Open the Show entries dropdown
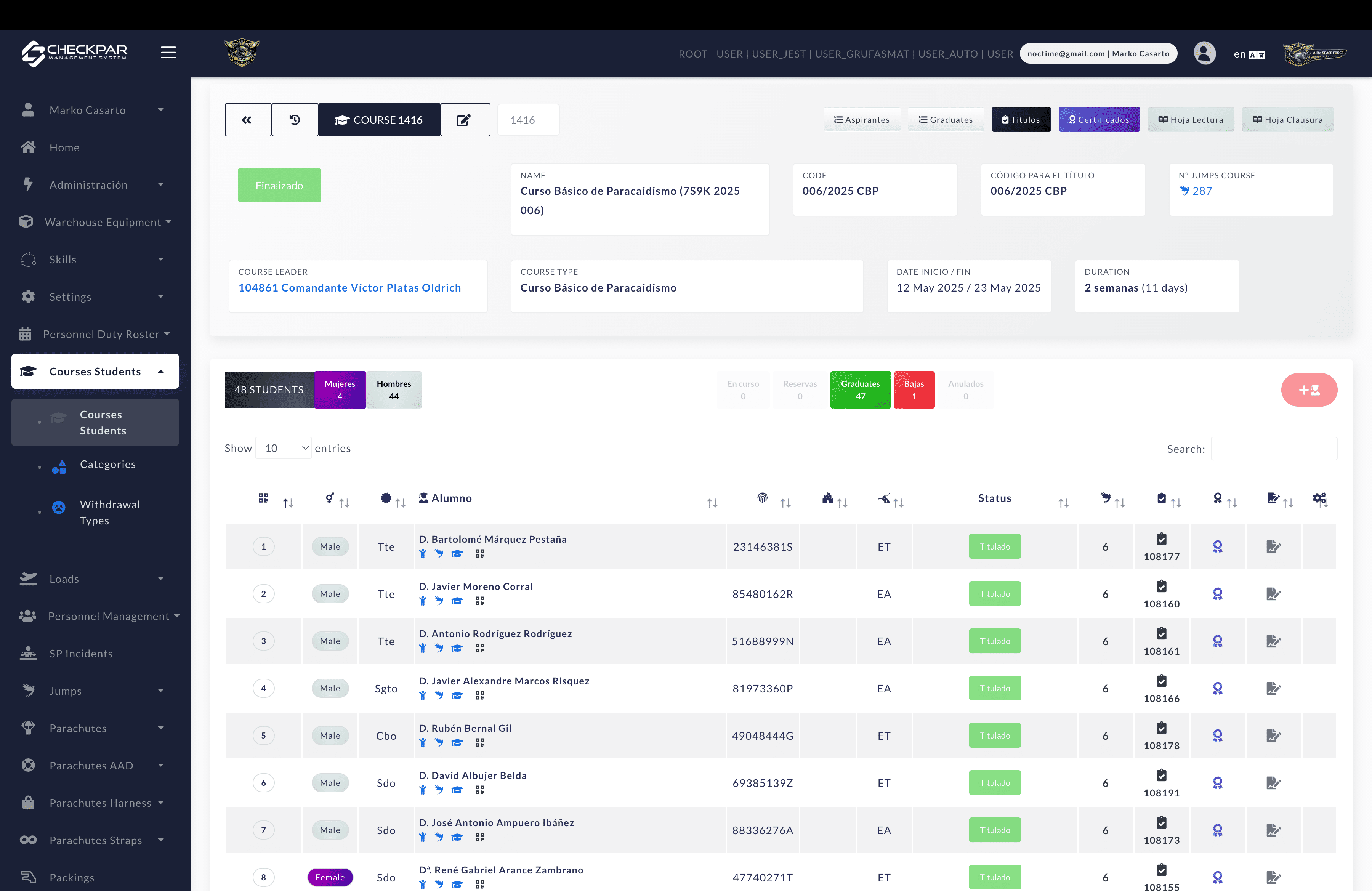1372x891 pixels. click(x=283, y=448)
